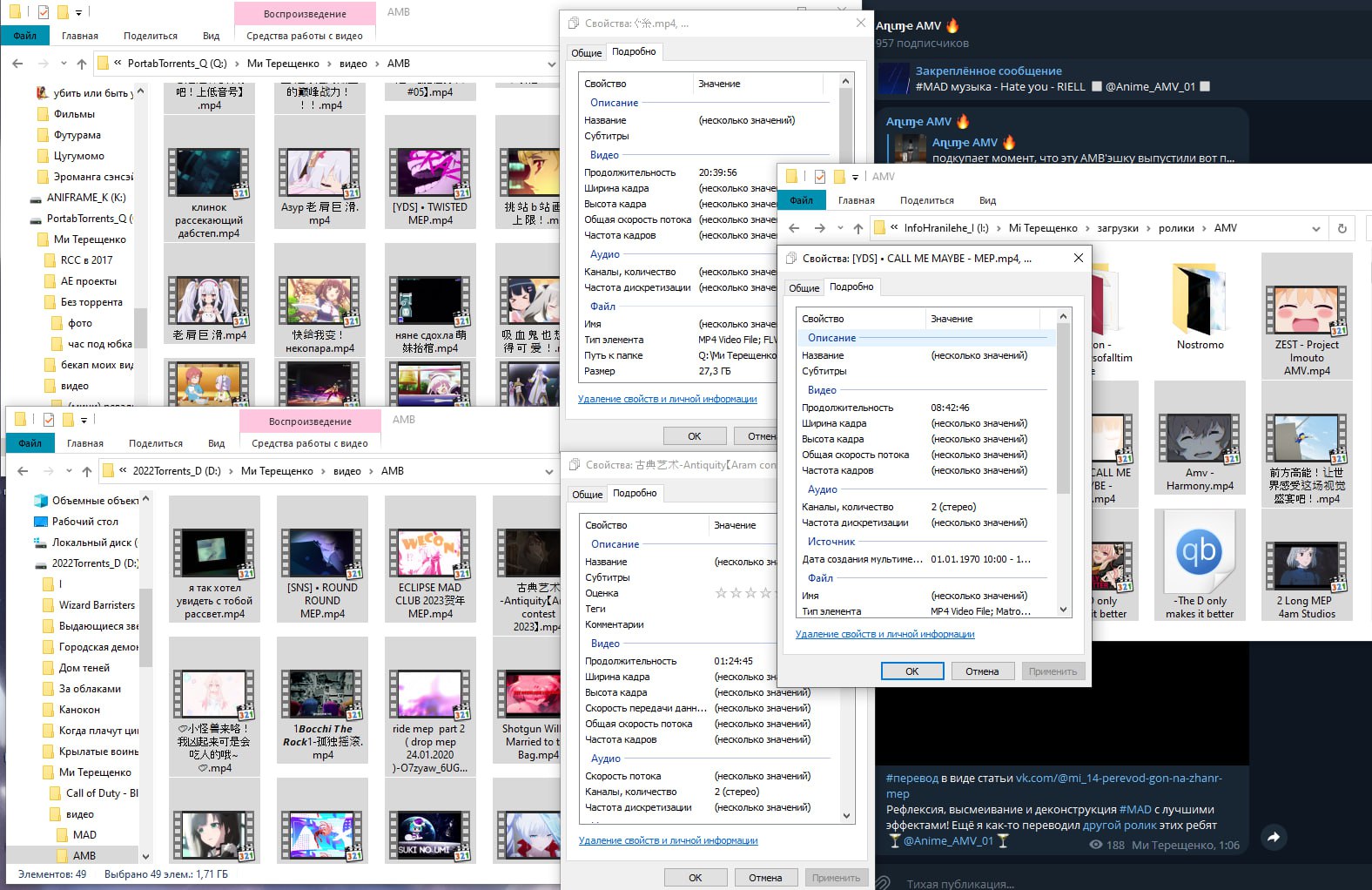Select я так хотел увидеть с тобой рассвет.mp4
This screenshot has width=1372, height=890.
[x=214, y=558]
